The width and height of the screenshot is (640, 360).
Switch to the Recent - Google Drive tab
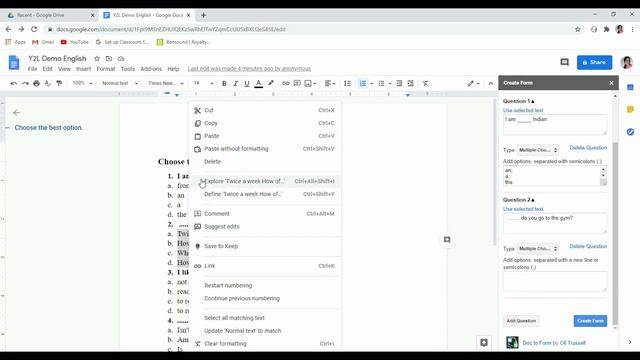tap(51, 15)
